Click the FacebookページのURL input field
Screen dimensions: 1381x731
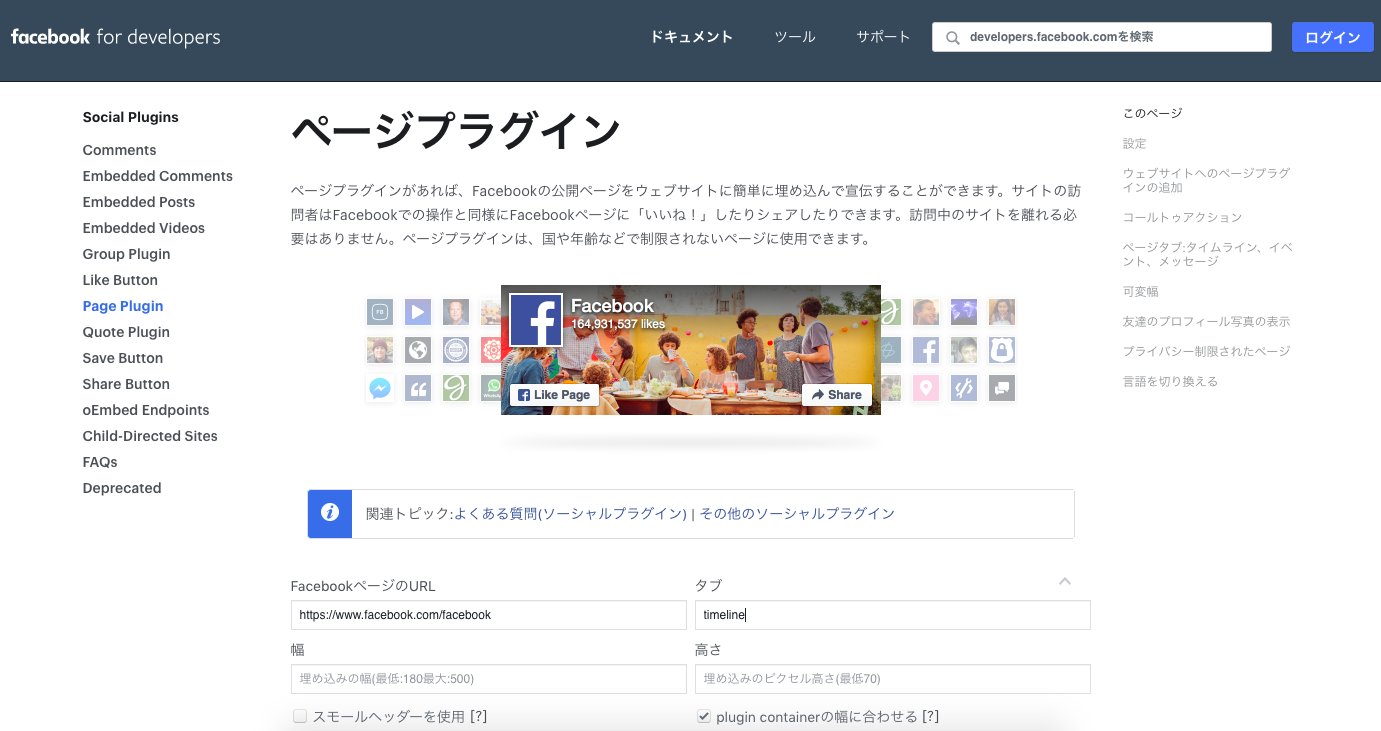coord(489,615)
